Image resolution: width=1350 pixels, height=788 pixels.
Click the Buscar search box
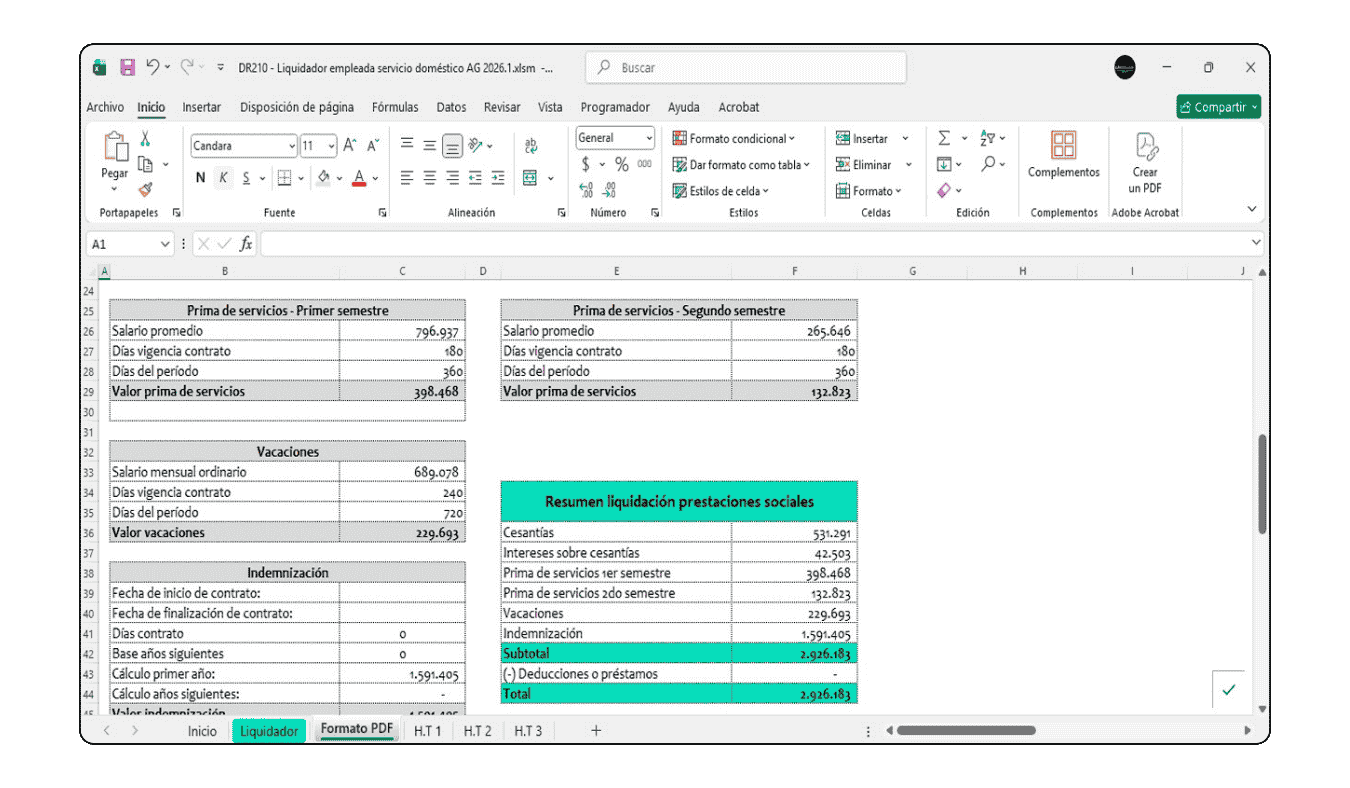pos(746,68)
